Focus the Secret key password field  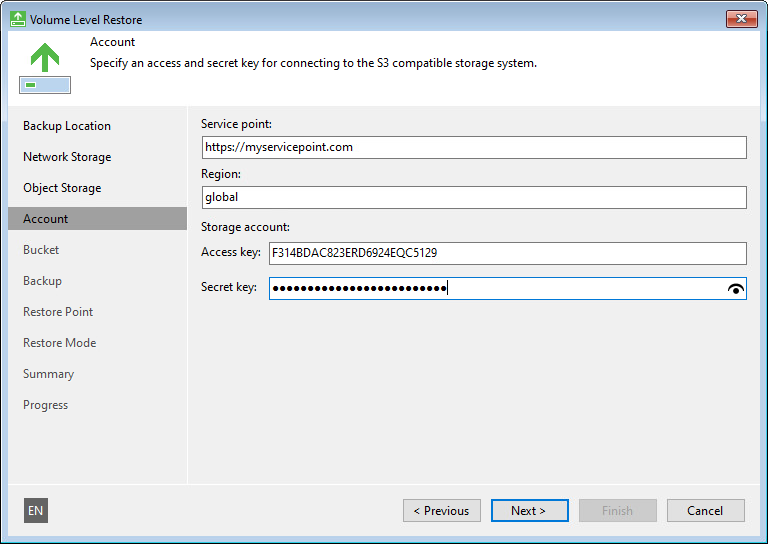[507, 288]
